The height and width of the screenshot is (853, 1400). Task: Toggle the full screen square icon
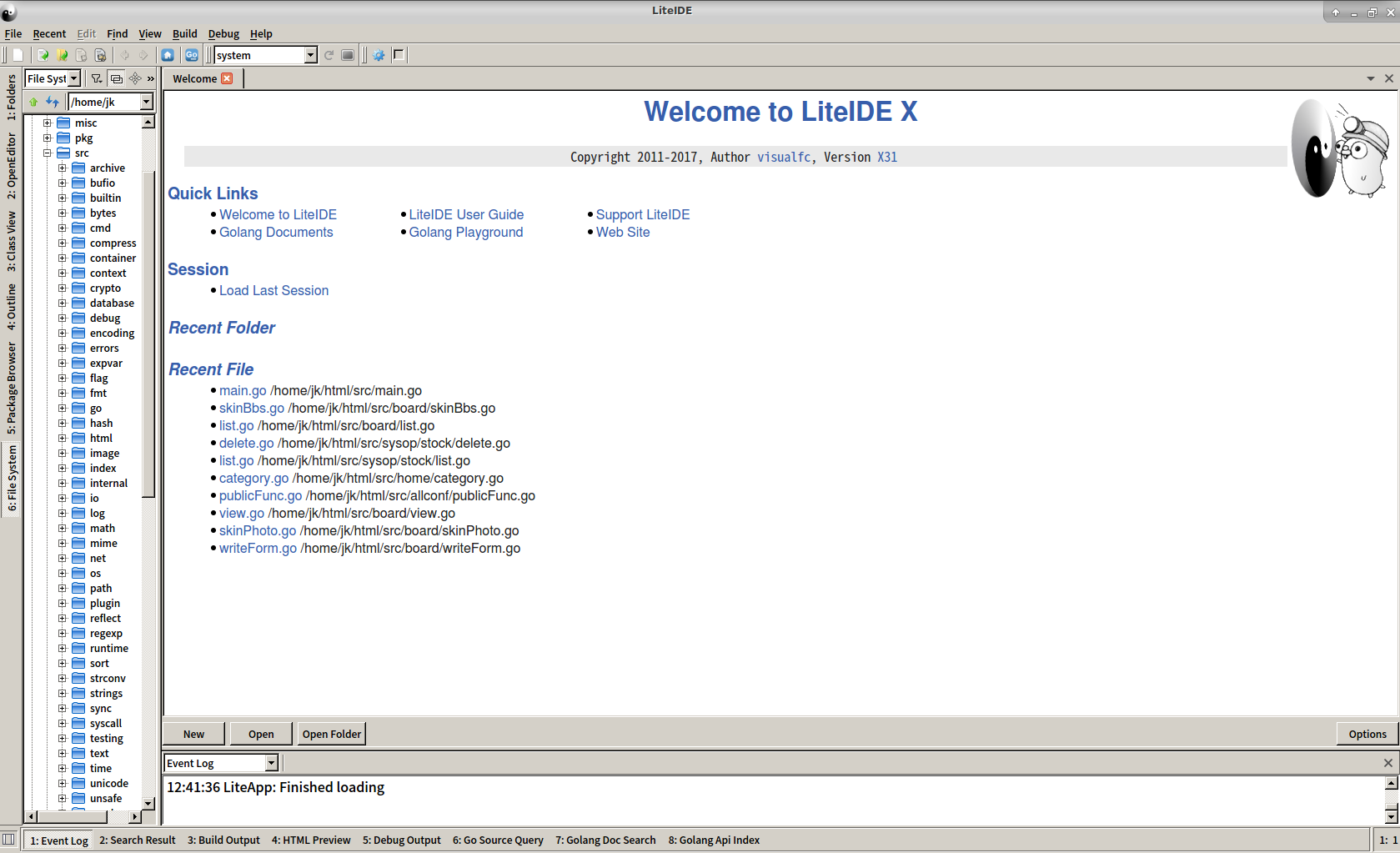[x=399, y=55]
